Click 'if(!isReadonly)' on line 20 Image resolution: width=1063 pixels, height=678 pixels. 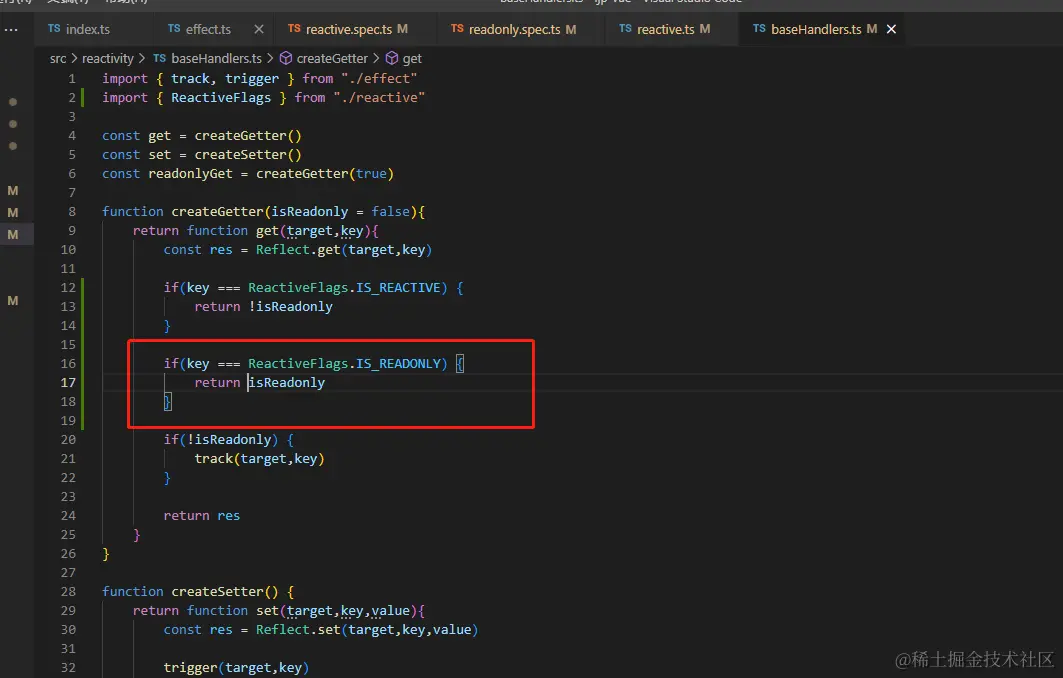coord(220,439)
